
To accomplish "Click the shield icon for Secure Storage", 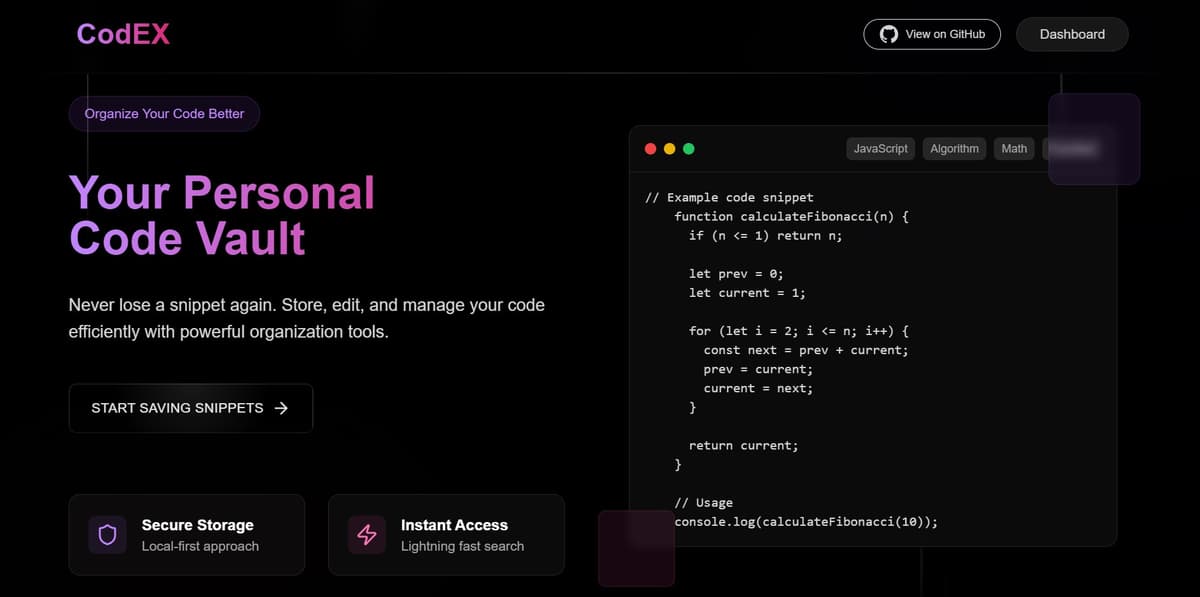I will point(107,535).
